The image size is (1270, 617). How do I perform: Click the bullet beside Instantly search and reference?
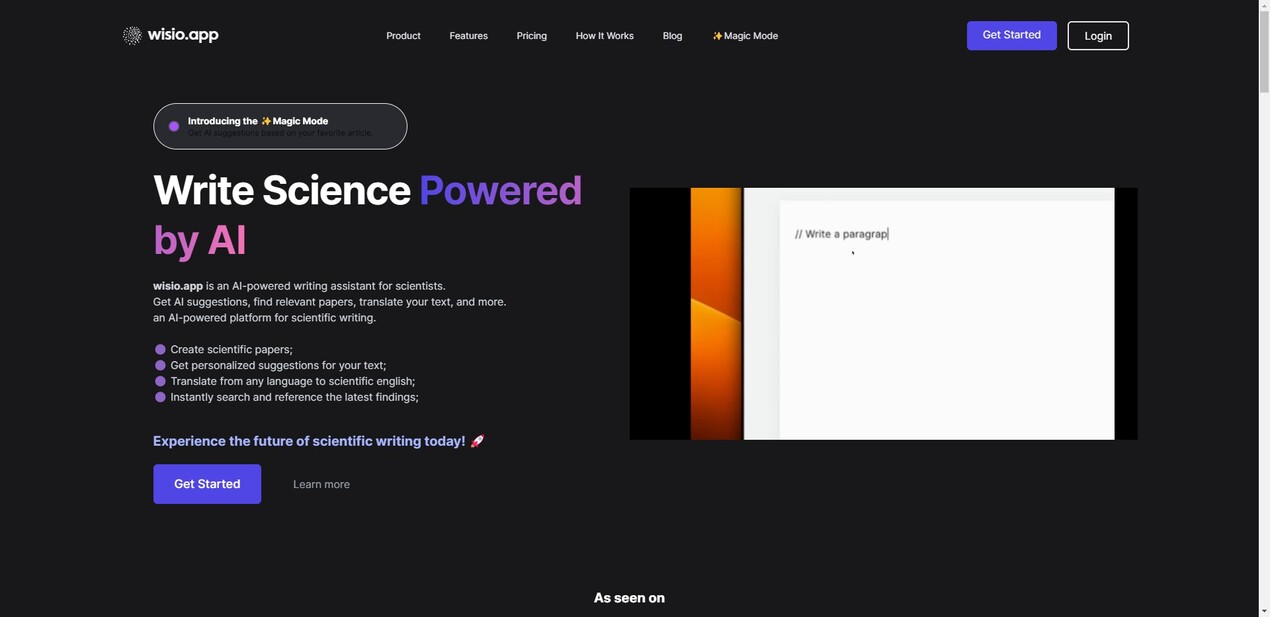pyautogui.click(x=160, y=397)
